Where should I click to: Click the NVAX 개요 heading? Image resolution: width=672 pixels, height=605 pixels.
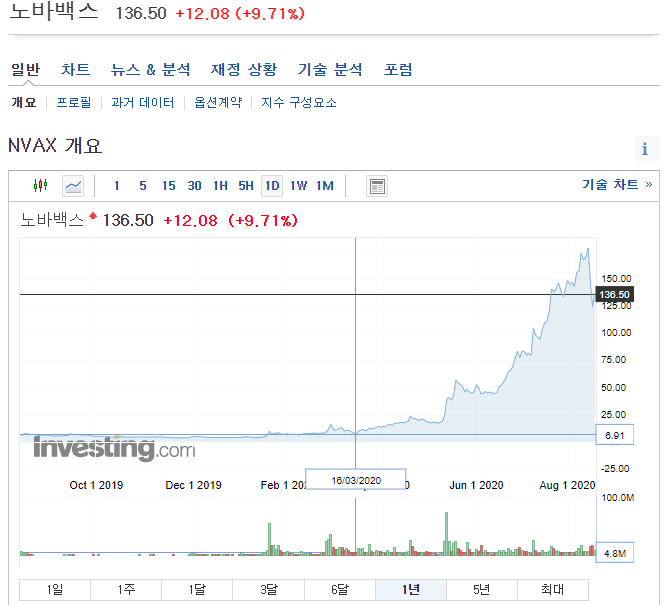tap(55, 146)
